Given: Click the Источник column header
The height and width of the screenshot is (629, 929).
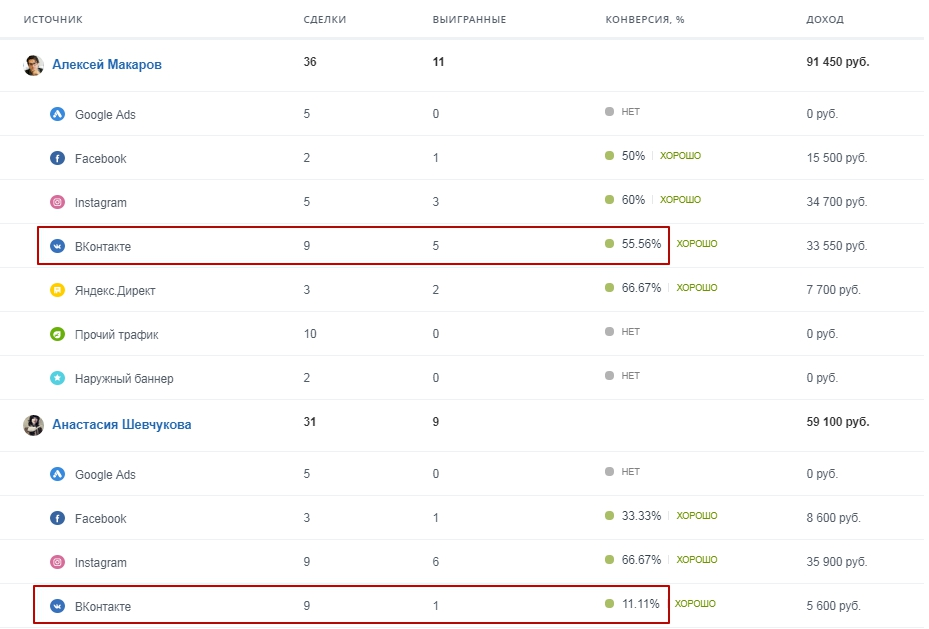Looking at the screenshot, I should point(53,20).
